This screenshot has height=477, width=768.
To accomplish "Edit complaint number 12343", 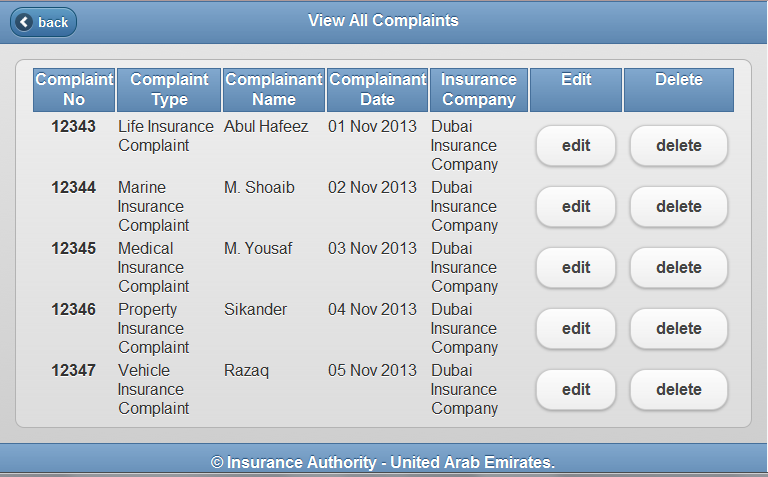I will (576, 146).
